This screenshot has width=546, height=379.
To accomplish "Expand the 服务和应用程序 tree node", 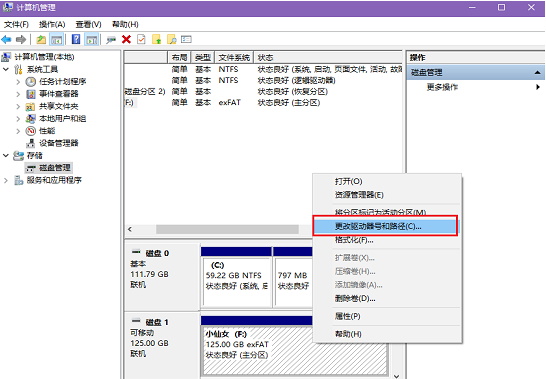I will [6, 180].
